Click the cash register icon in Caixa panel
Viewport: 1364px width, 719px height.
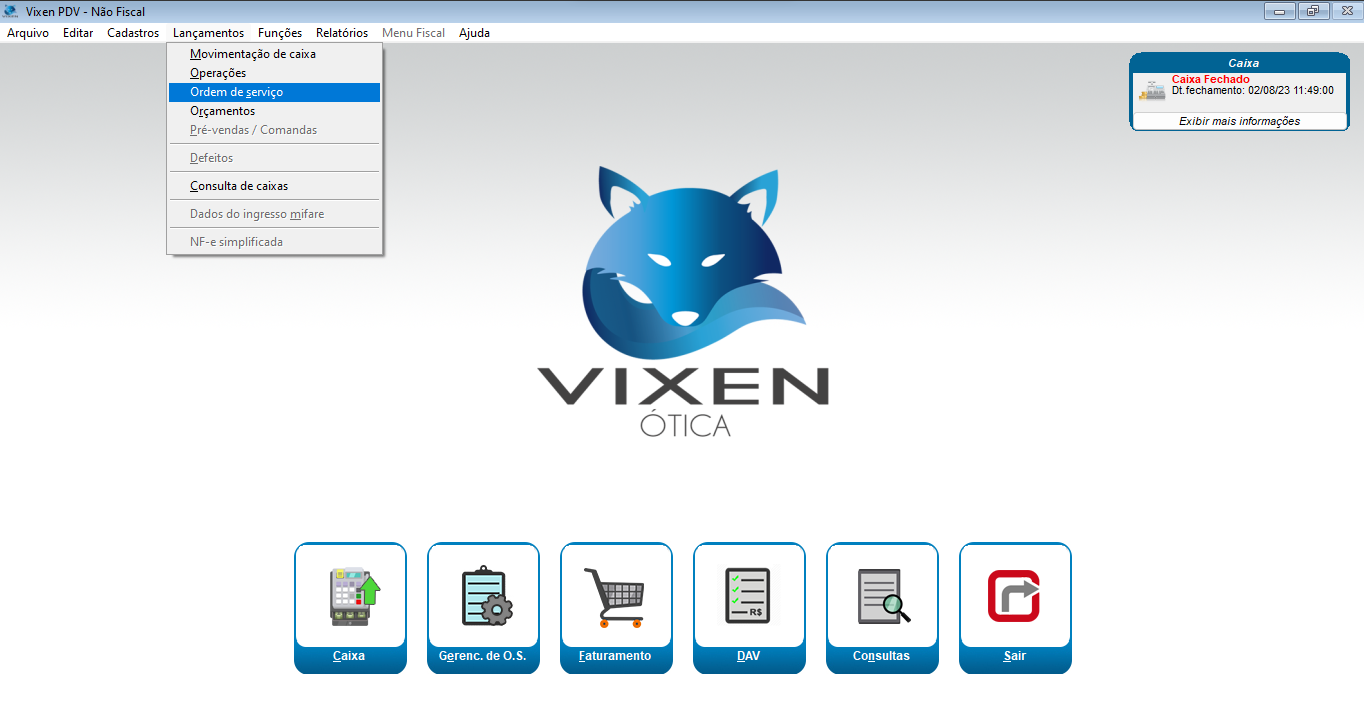(x=1152, y=90)
